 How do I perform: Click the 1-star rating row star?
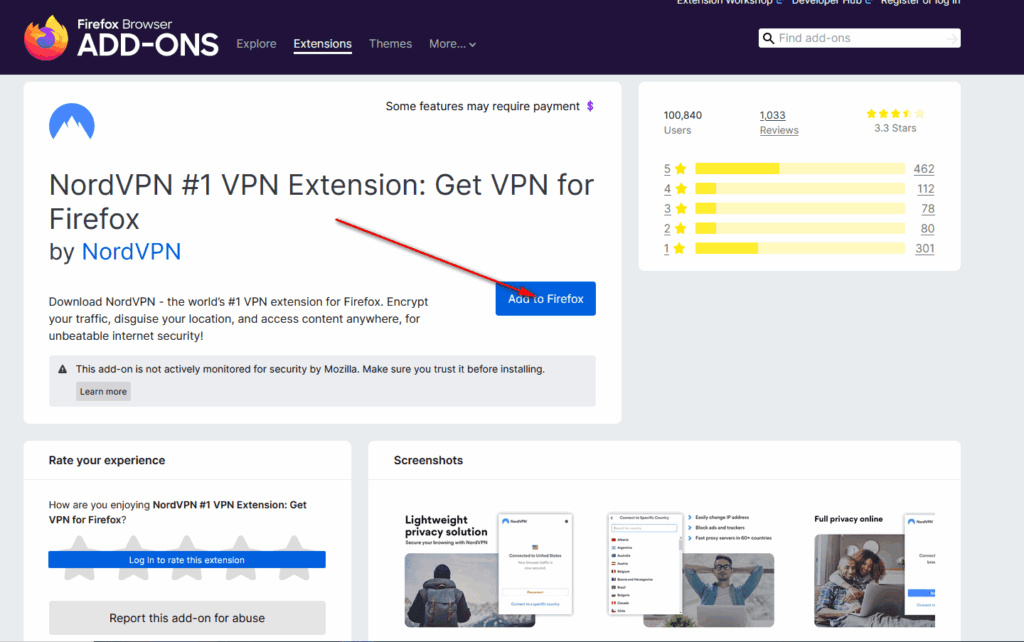[679, 248]
